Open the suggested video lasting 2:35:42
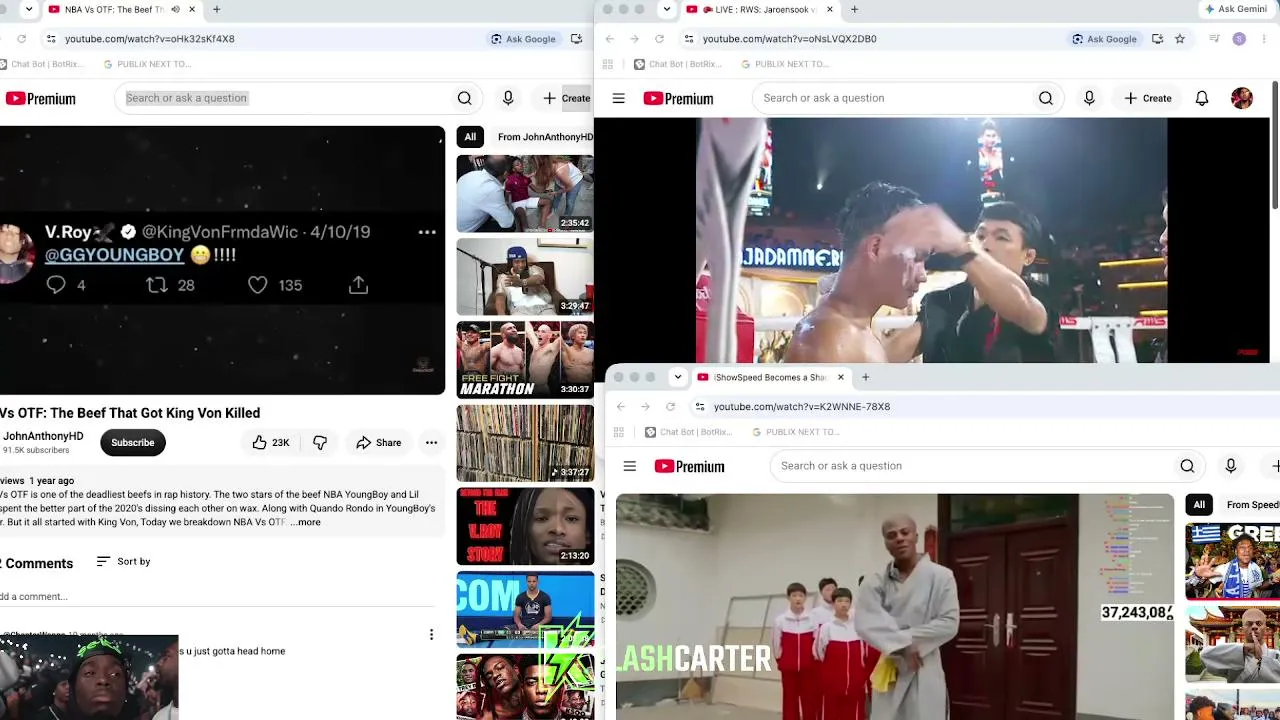The image size is (1280, 720). [525, 194]
